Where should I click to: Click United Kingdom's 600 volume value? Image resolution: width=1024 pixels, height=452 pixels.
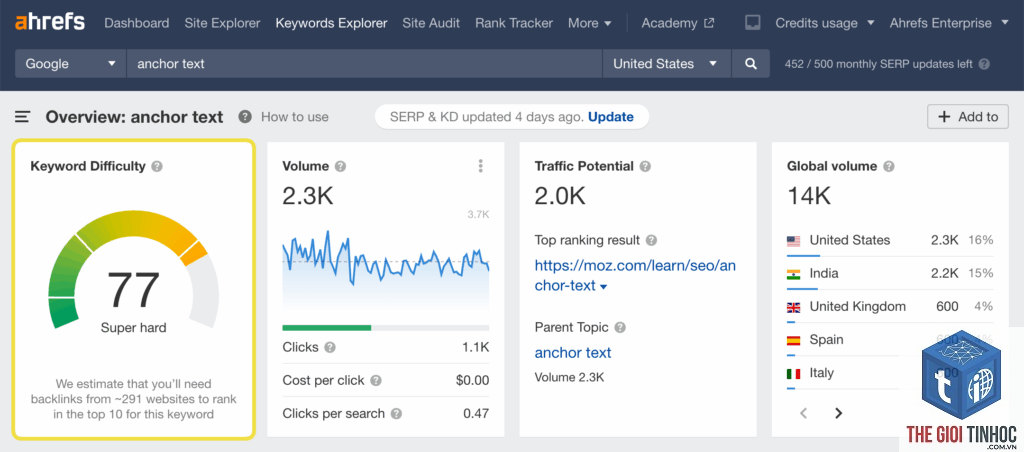tap(948, 307)
